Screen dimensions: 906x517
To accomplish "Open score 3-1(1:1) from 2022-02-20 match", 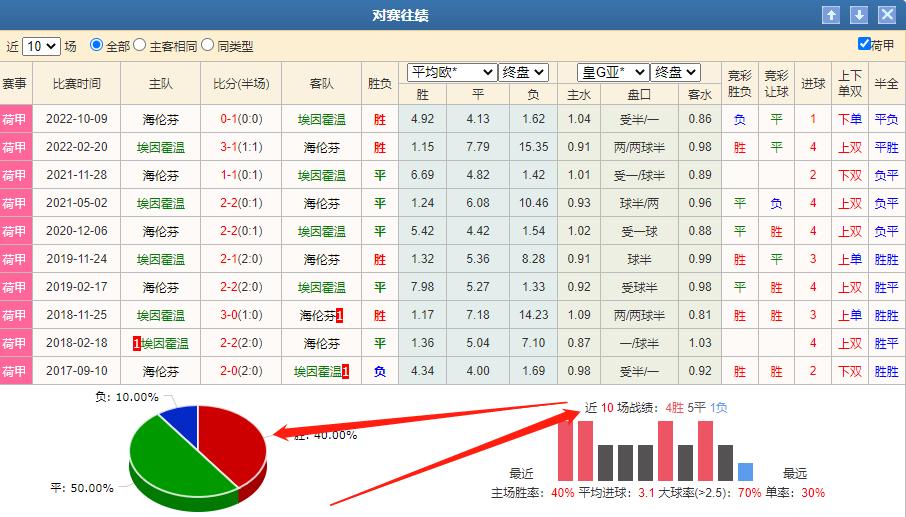I will (241, 147).
